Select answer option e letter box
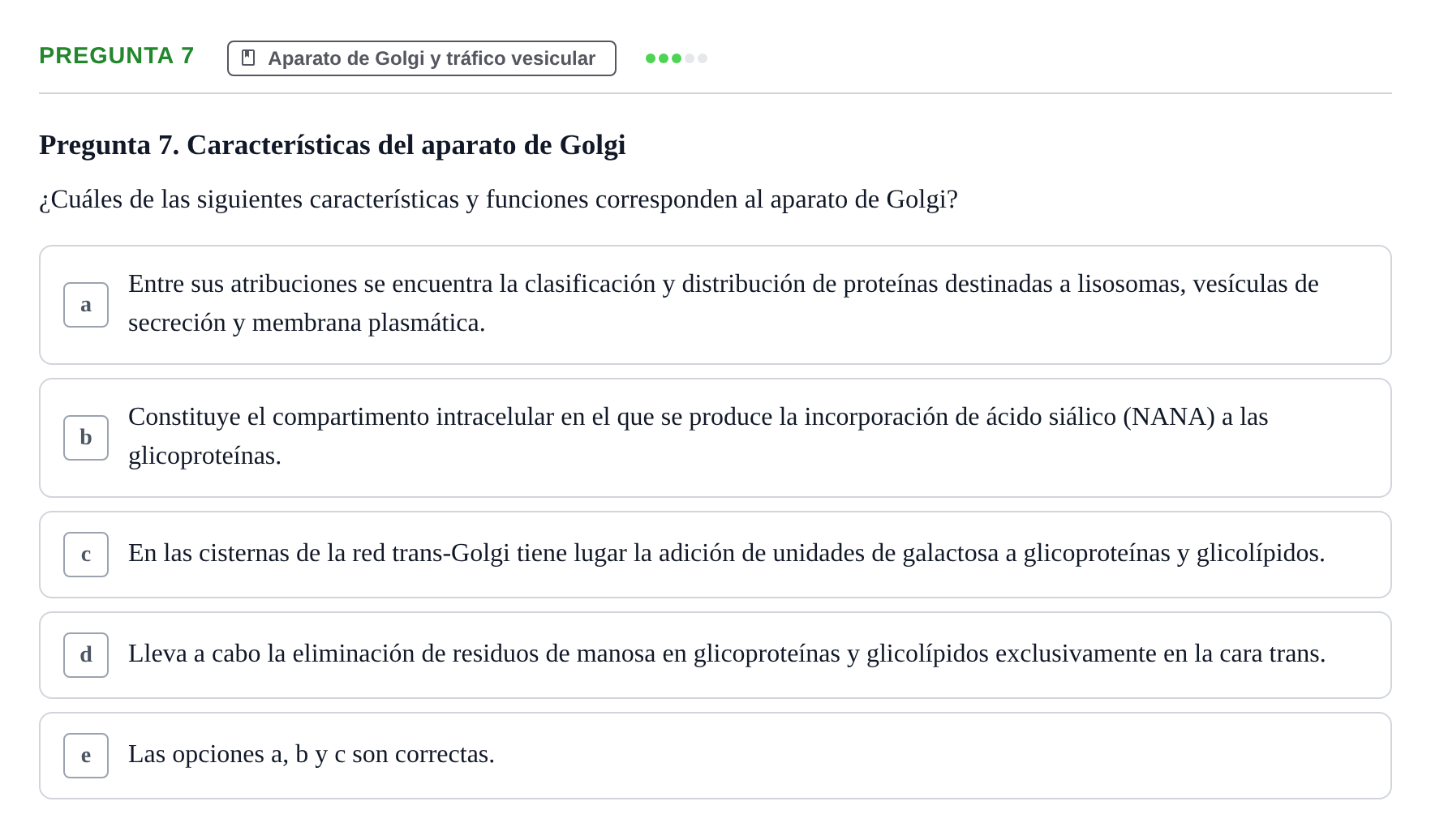This screenshot has width=1431, height=840. click(86, 756)
